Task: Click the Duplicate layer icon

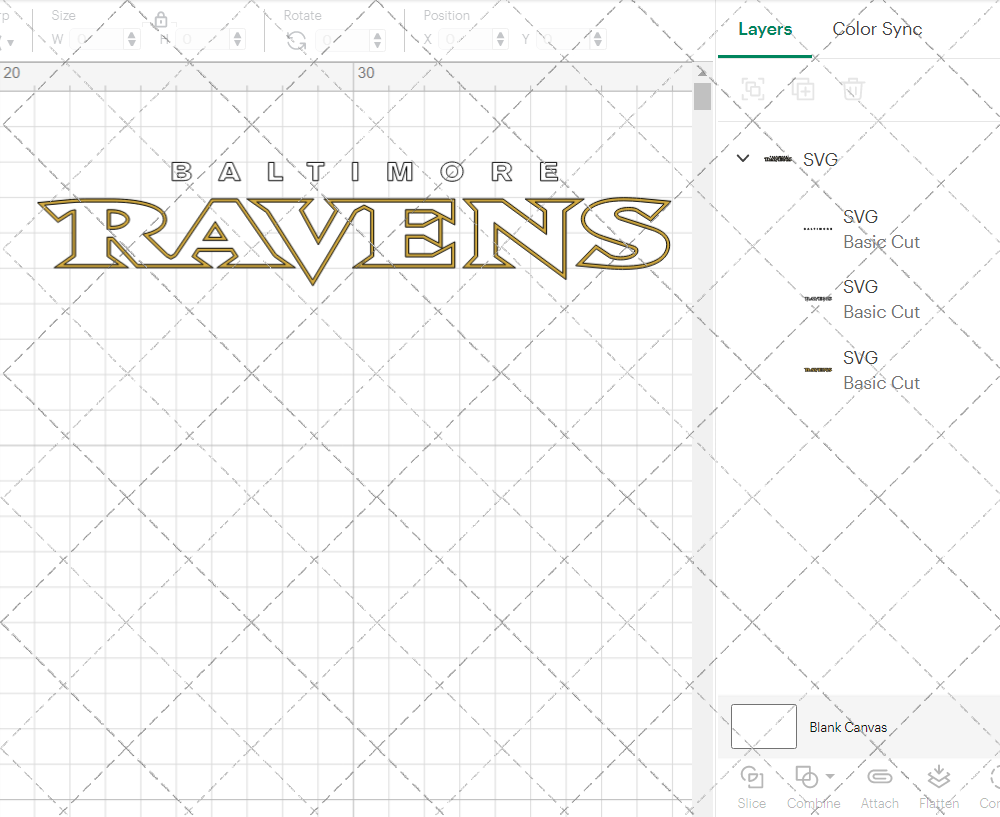Action: [x=803, y=89]
